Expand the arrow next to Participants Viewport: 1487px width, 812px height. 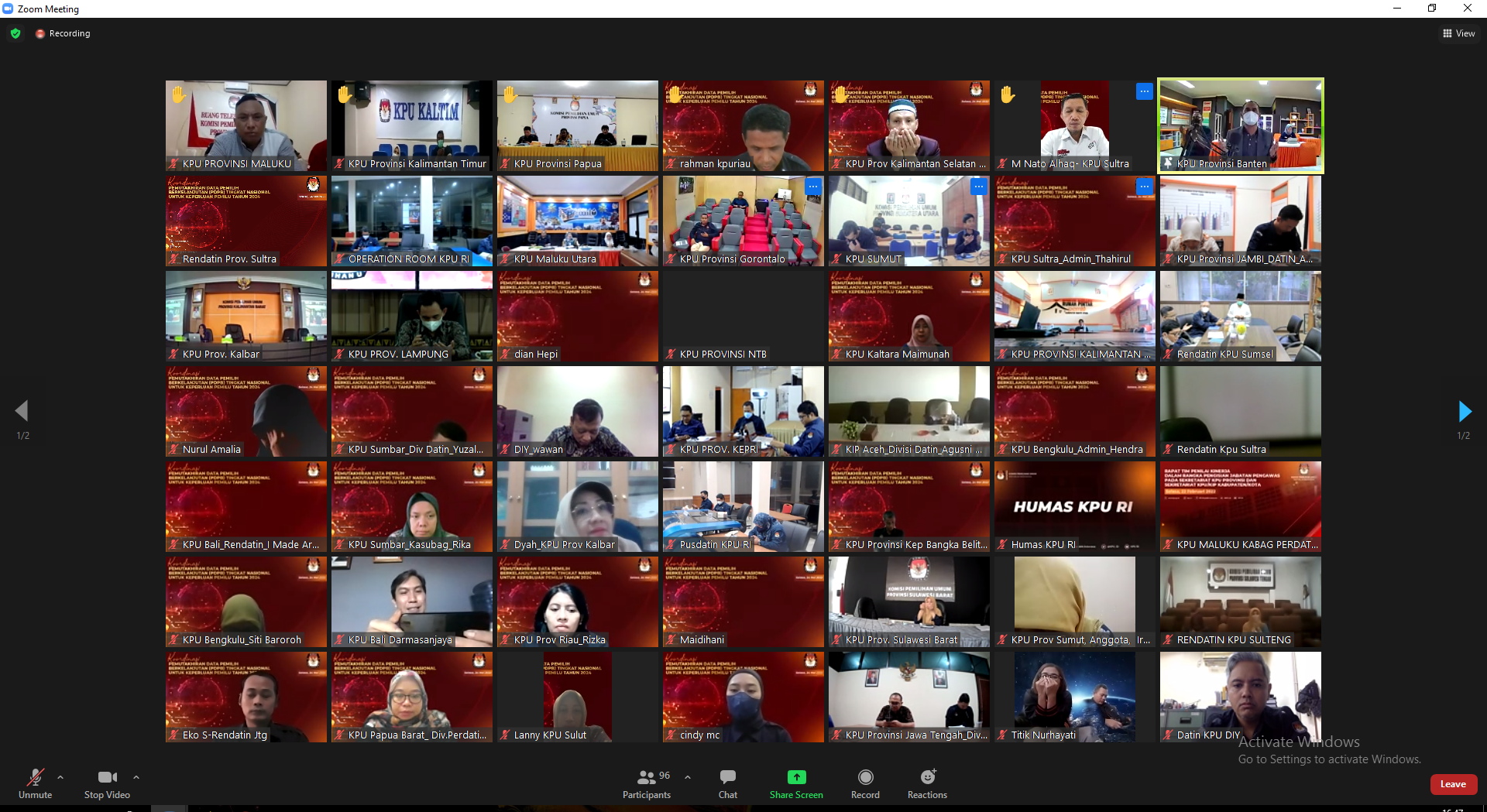point(688,777)
